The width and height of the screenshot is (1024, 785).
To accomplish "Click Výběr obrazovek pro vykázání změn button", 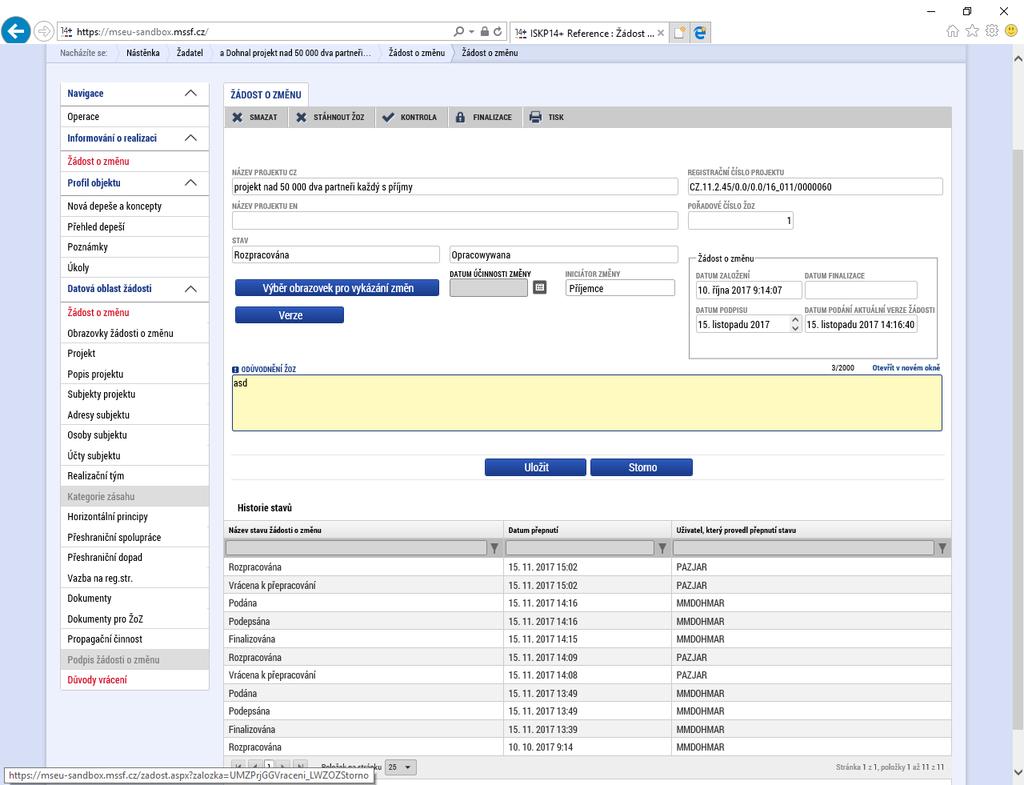I will click(x=337, y=288).
